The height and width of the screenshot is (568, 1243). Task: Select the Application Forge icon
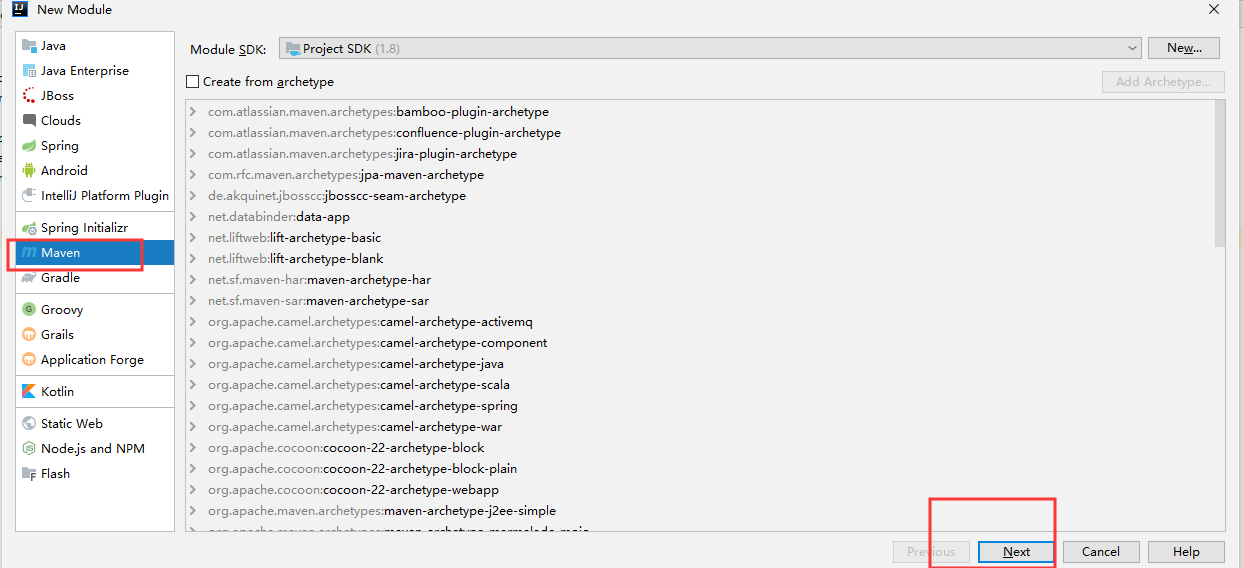coord(29,360)
